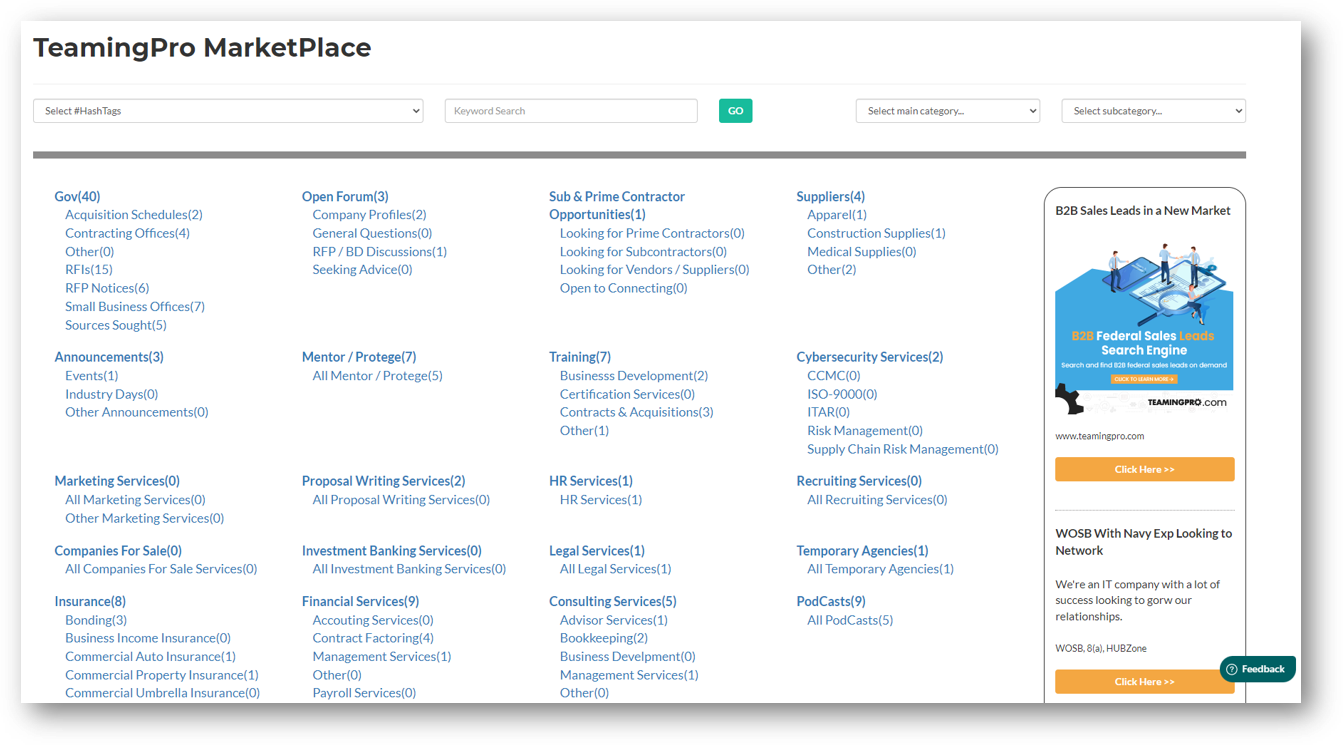Open the Select #HashTags dropdown
The image size is (1343, 745).
(x=228, y=111)
